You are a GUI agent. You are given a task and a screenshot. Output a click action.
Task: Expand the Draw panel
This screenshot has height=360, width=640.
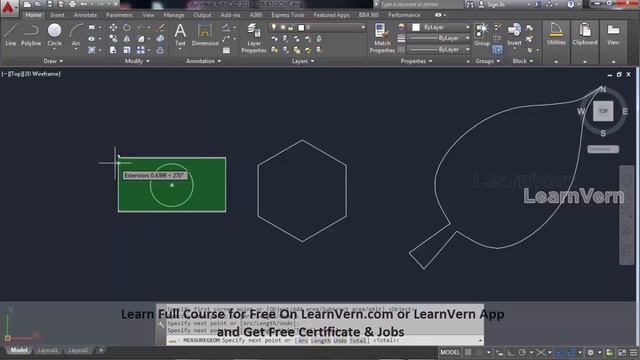(53, 61)
